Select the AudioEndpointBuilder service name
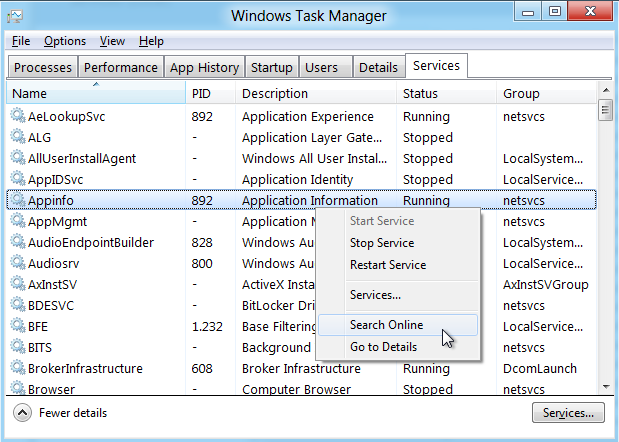 [x=91, y=242]
